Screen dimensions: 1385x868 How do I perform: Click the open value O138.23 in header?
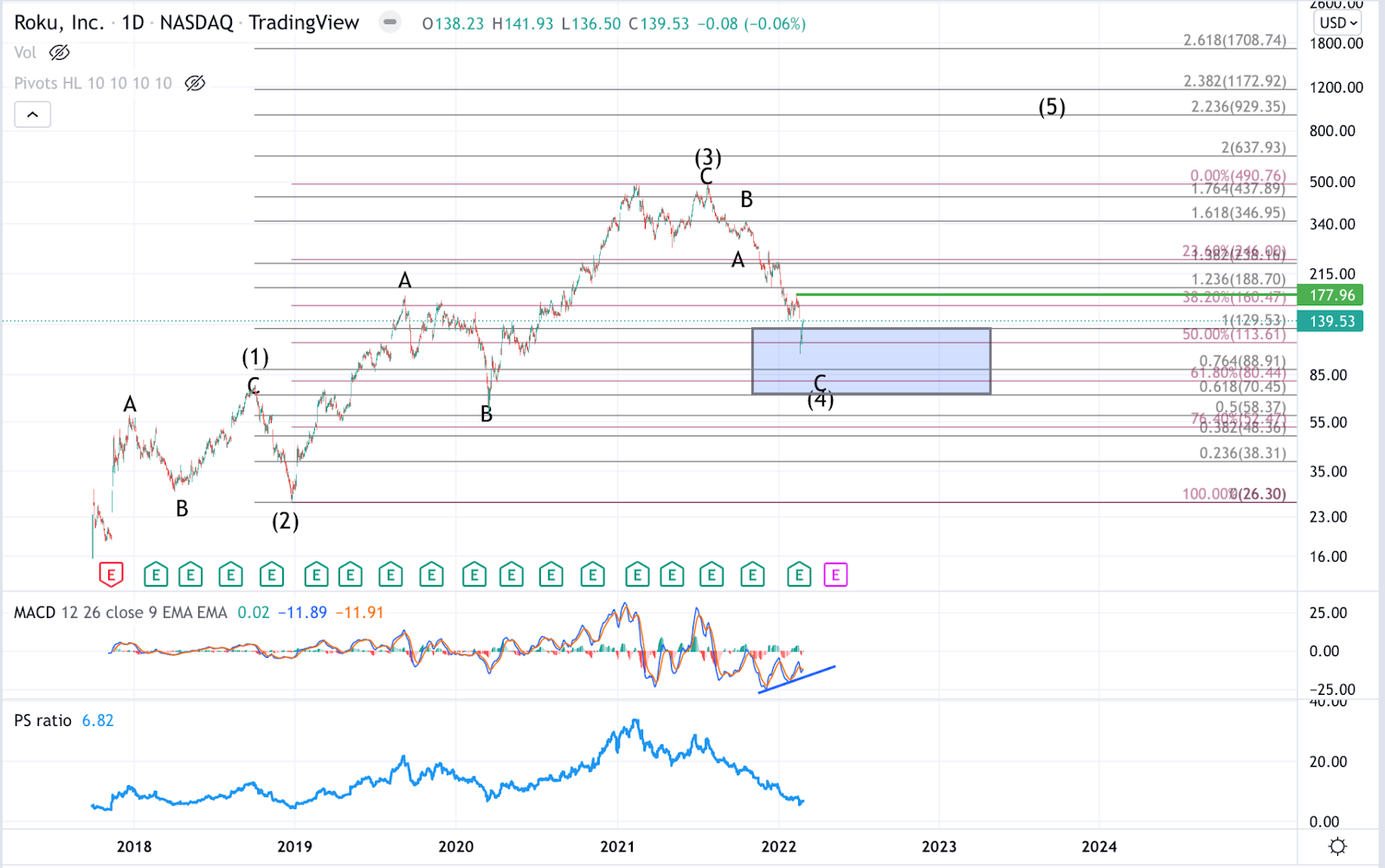[453, 24]
